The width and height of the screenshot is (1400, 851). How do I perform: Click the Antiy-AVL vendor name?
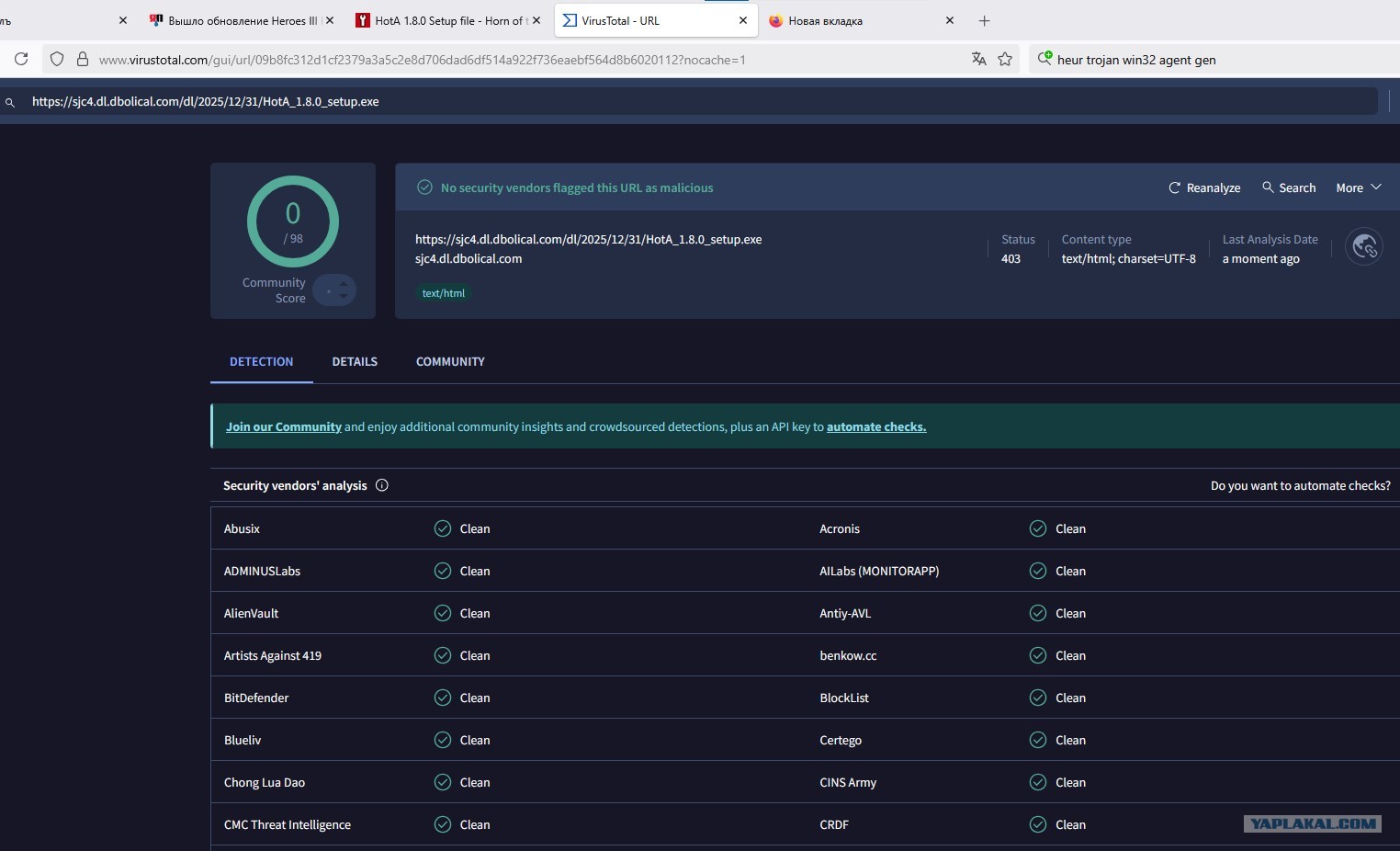(845, 613)
